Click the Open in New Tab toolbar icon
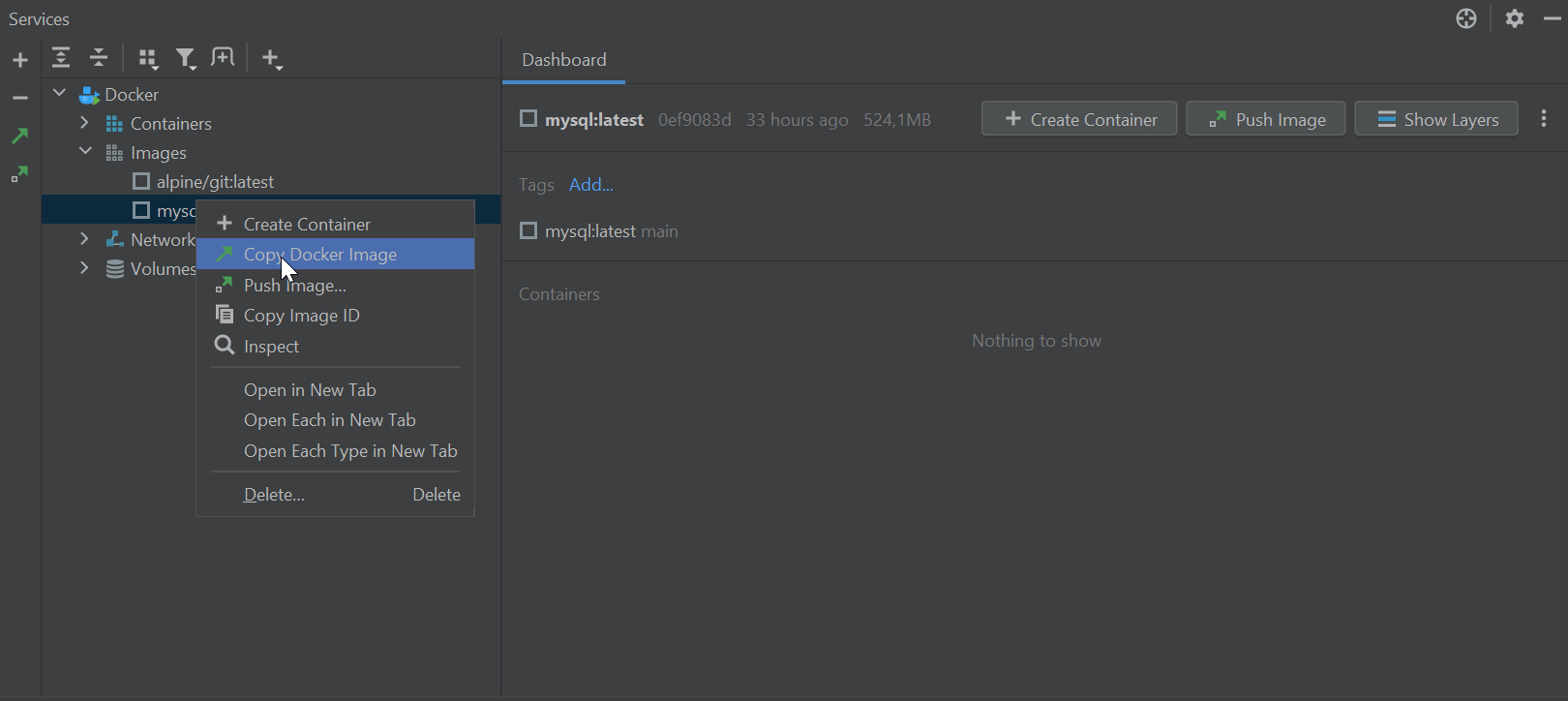Screen dimensions: 1568x701 [x=223, y=58]
